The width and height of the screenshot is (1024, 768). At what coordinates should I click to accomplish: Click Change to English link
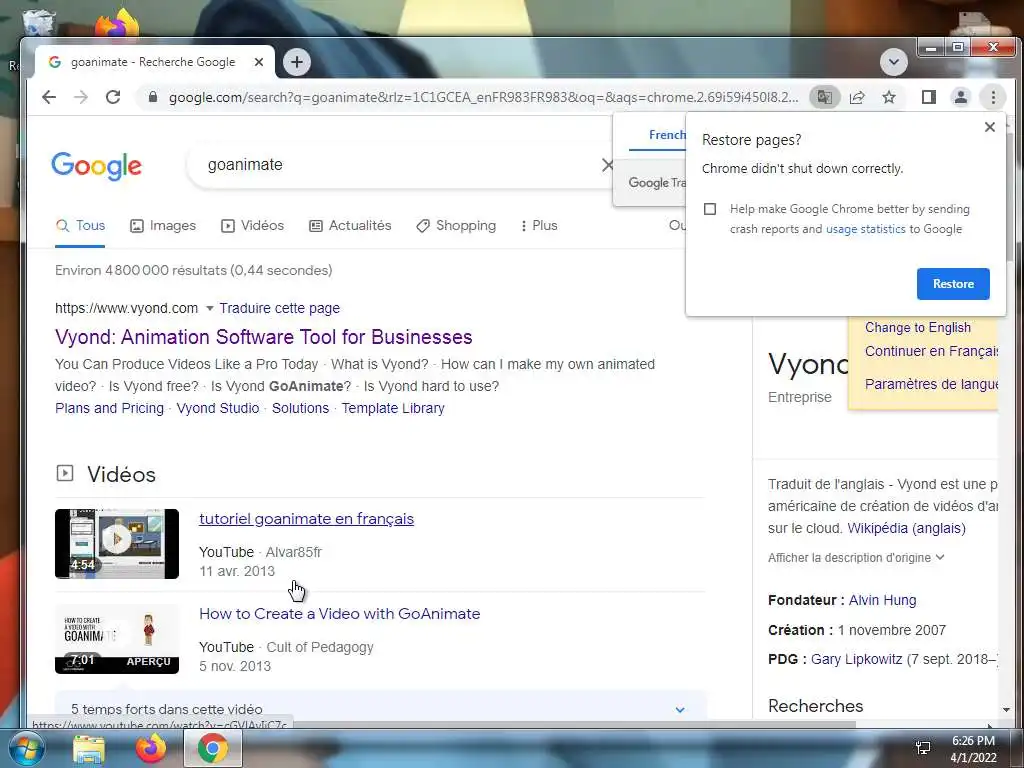(x=918, y=328)
